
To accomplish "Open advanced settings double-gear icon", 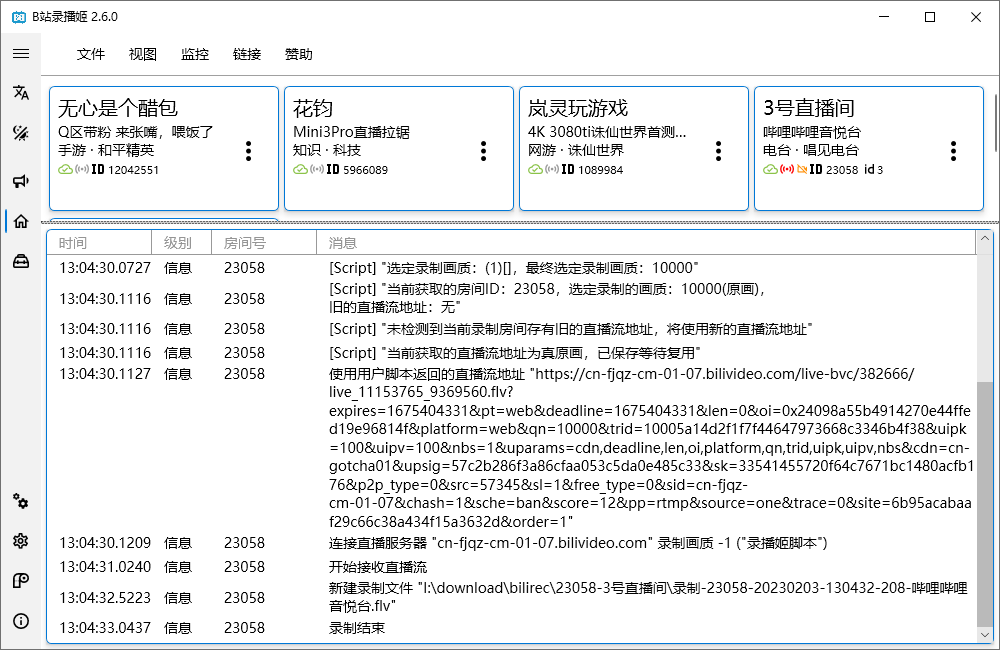I will click(x=21, y=501).
